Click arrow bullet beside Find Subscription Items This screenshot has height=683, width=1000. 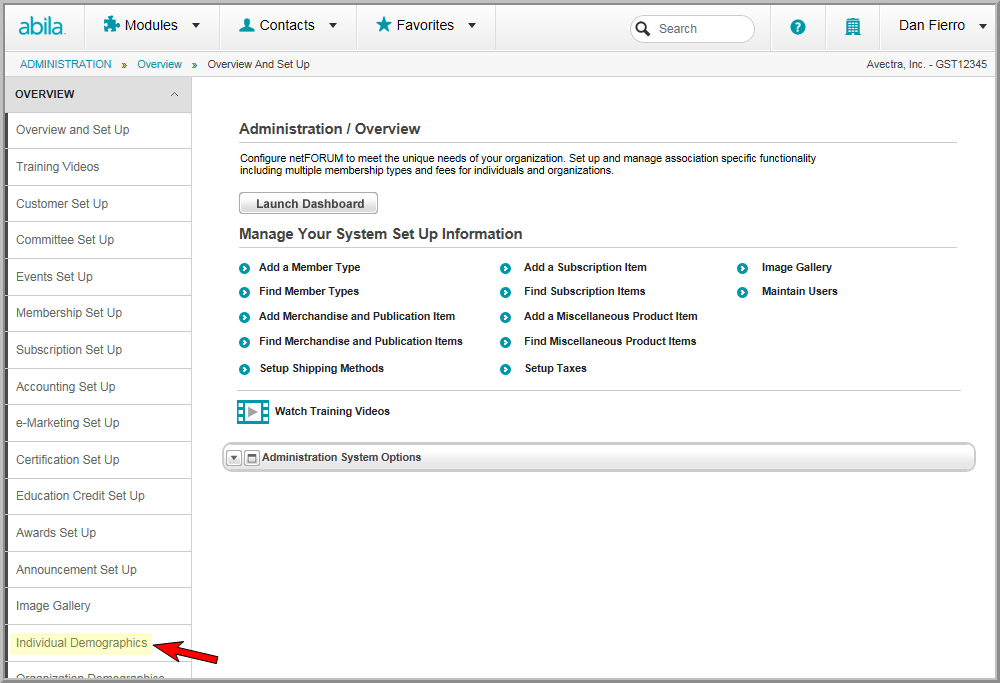pyautogui.click(x=505, y=292)
